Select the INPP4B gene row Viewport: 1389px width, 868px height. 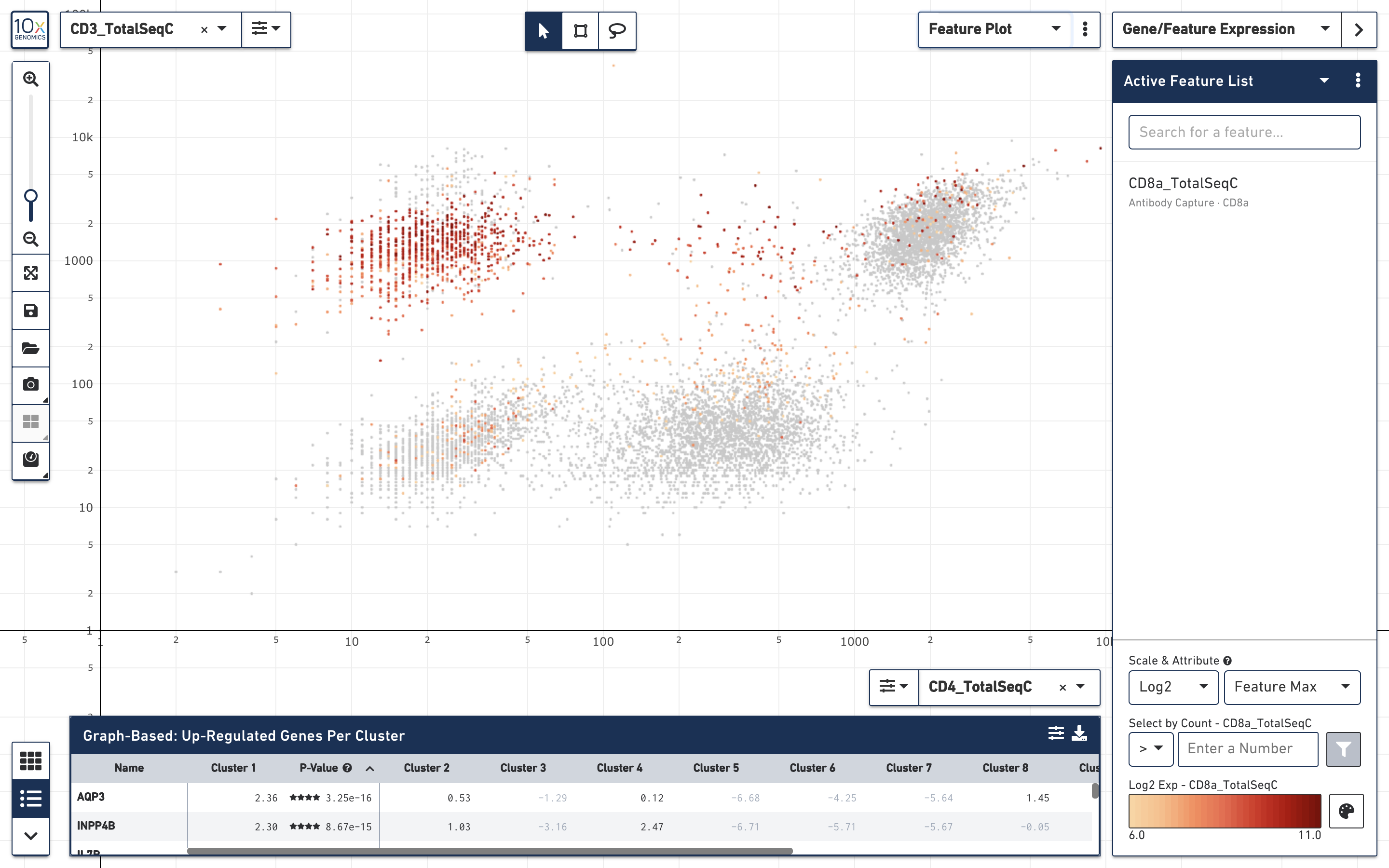(581, 827)
